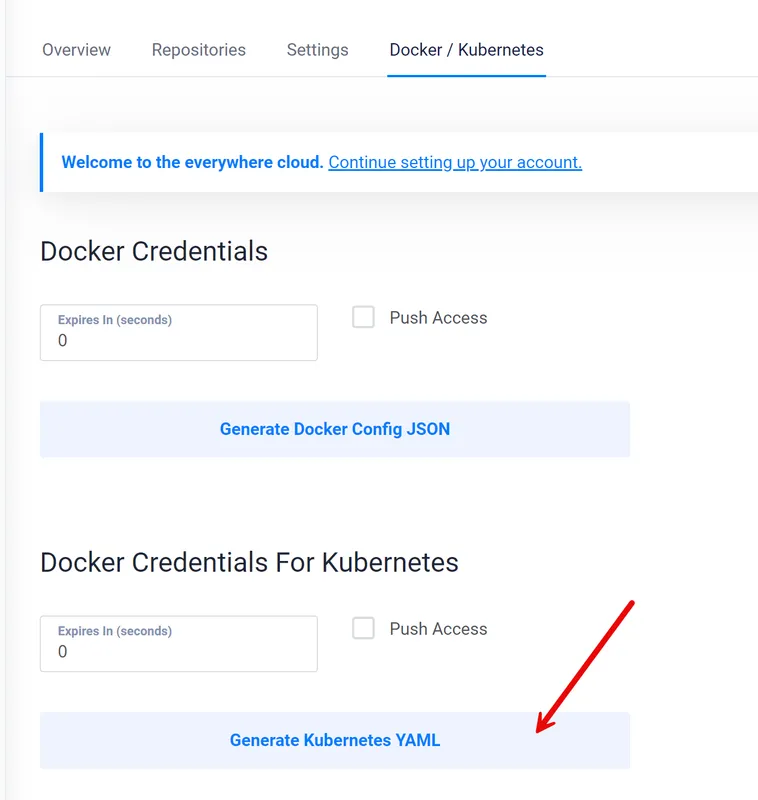Click the Generate Kubernetes YAML button
Viewport: 758px width, 800px height.
334,741
